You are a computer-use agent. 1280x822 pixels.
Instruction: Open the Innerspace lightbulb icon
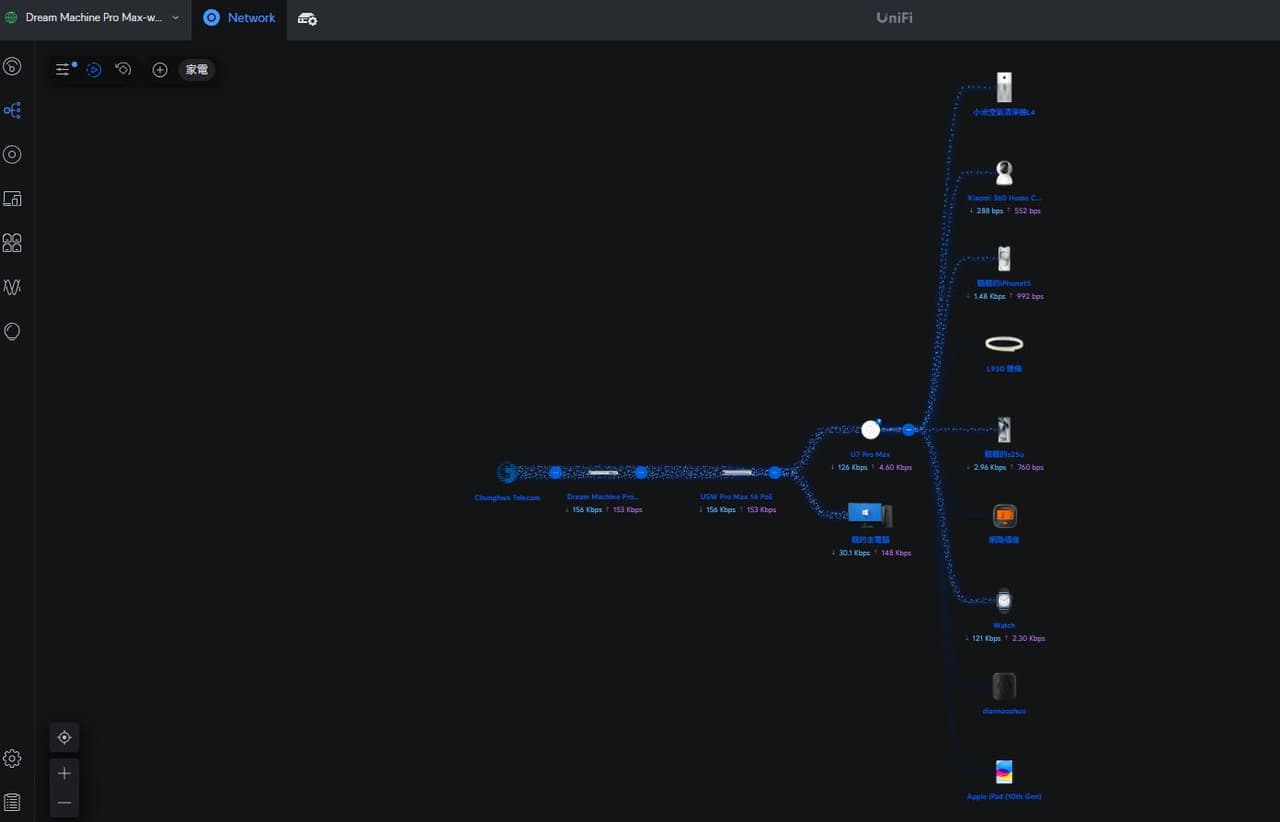pyautogui.click(x=12, y=331)
